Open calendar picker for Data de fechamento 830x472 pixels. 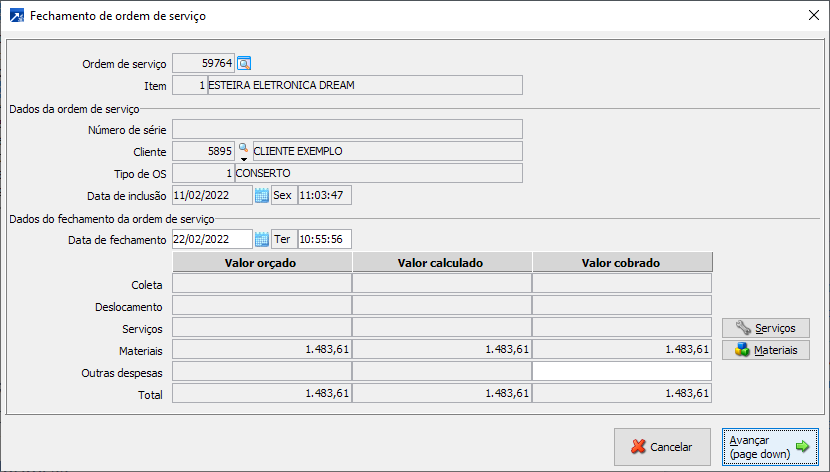(x=262, y=239)
